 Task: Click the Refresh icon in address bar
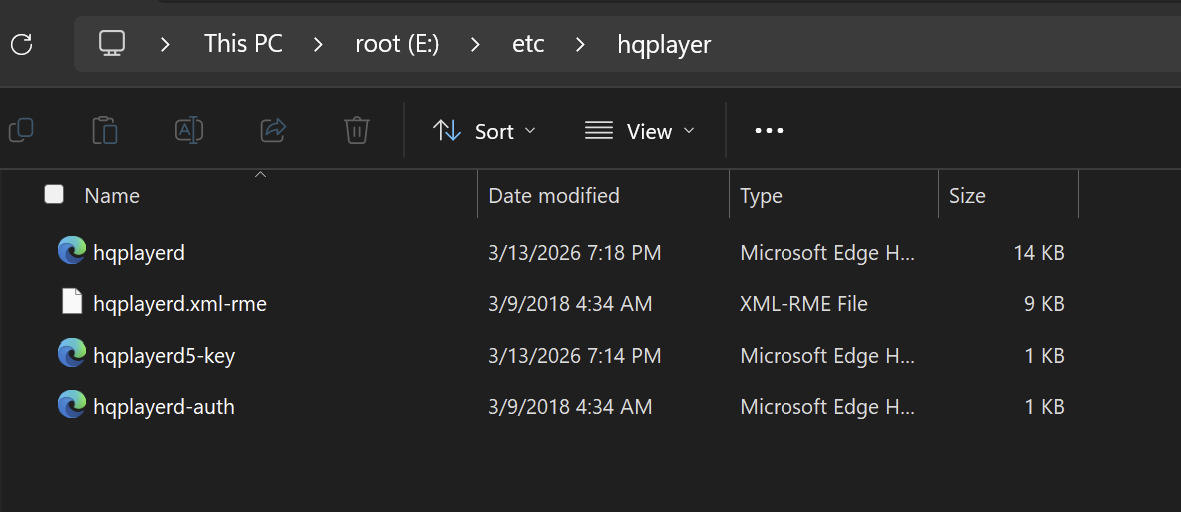pyautogui.click(x=21, y=44)
